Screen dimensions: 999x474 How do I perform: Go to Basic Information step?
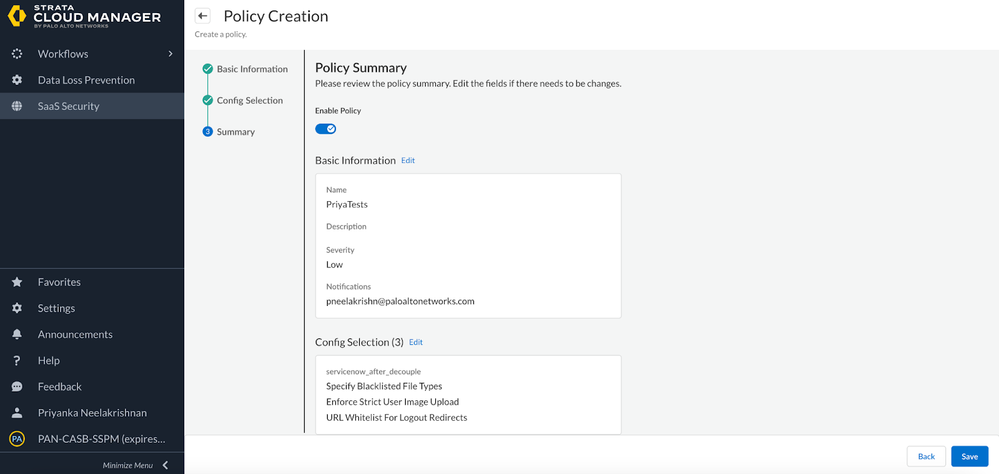pos(252,69)
